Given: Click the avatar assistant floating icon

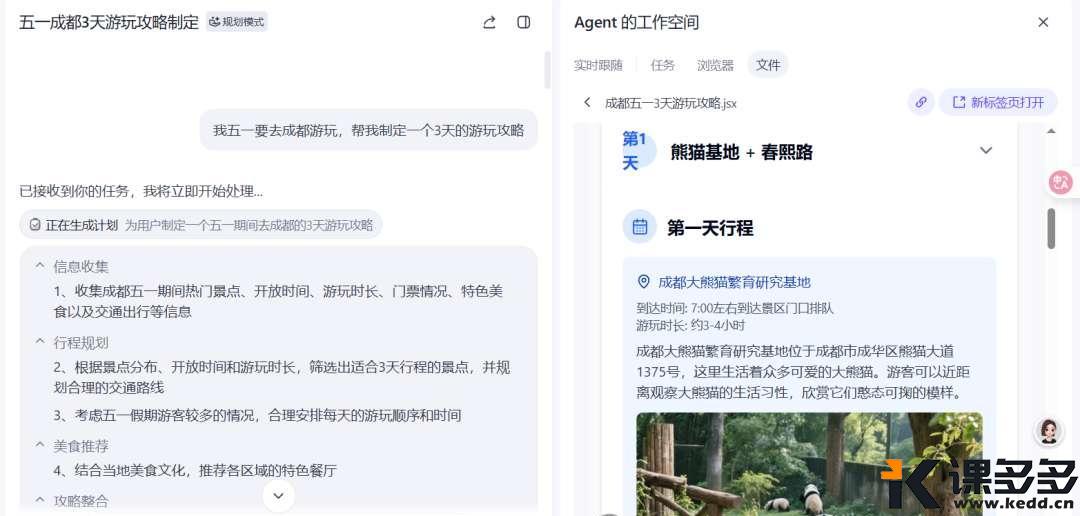Looking at the screenshot, I should coord(1049,432).
